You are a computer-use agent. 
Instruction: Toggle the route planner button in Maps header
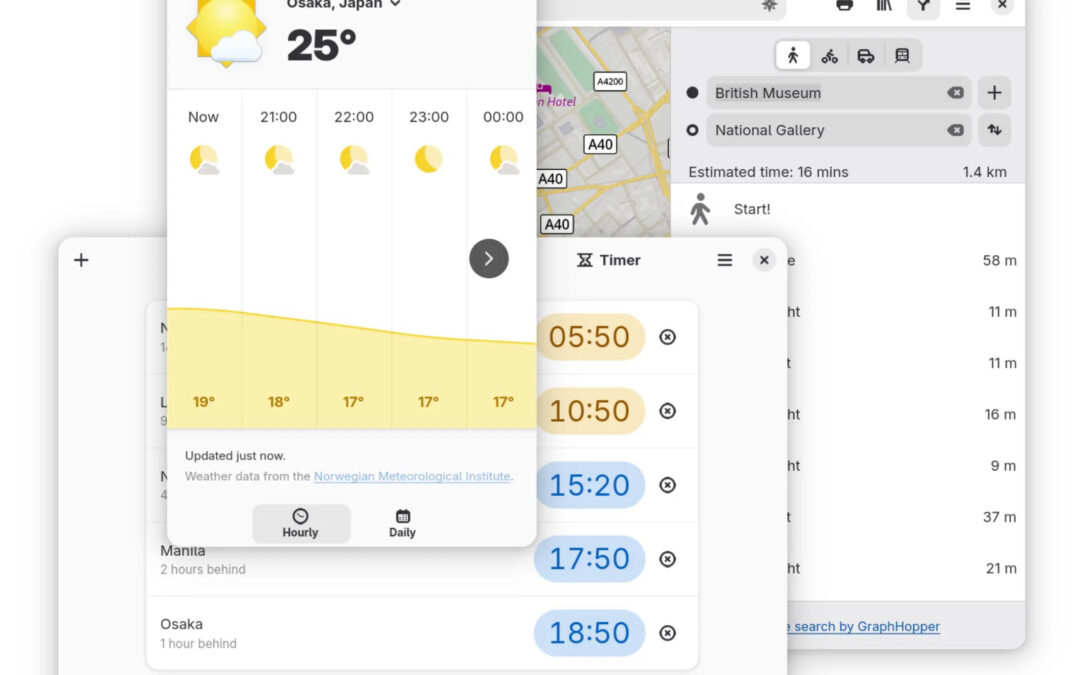coord(923,6)
